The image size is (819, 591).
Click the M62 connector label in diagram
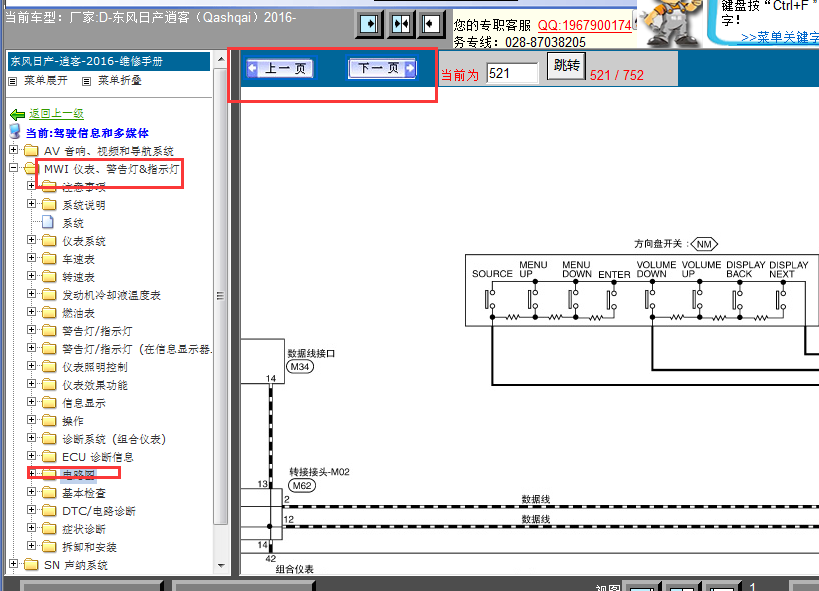tap(302, 485)
